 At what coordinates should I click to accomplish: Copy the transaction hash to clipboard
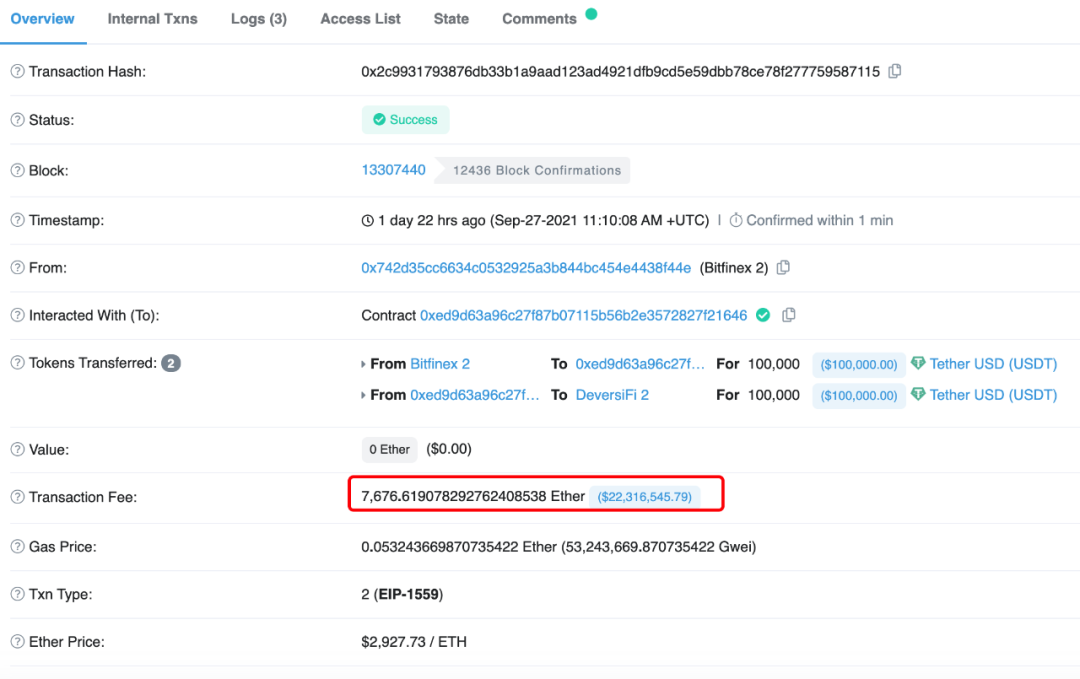895,71
